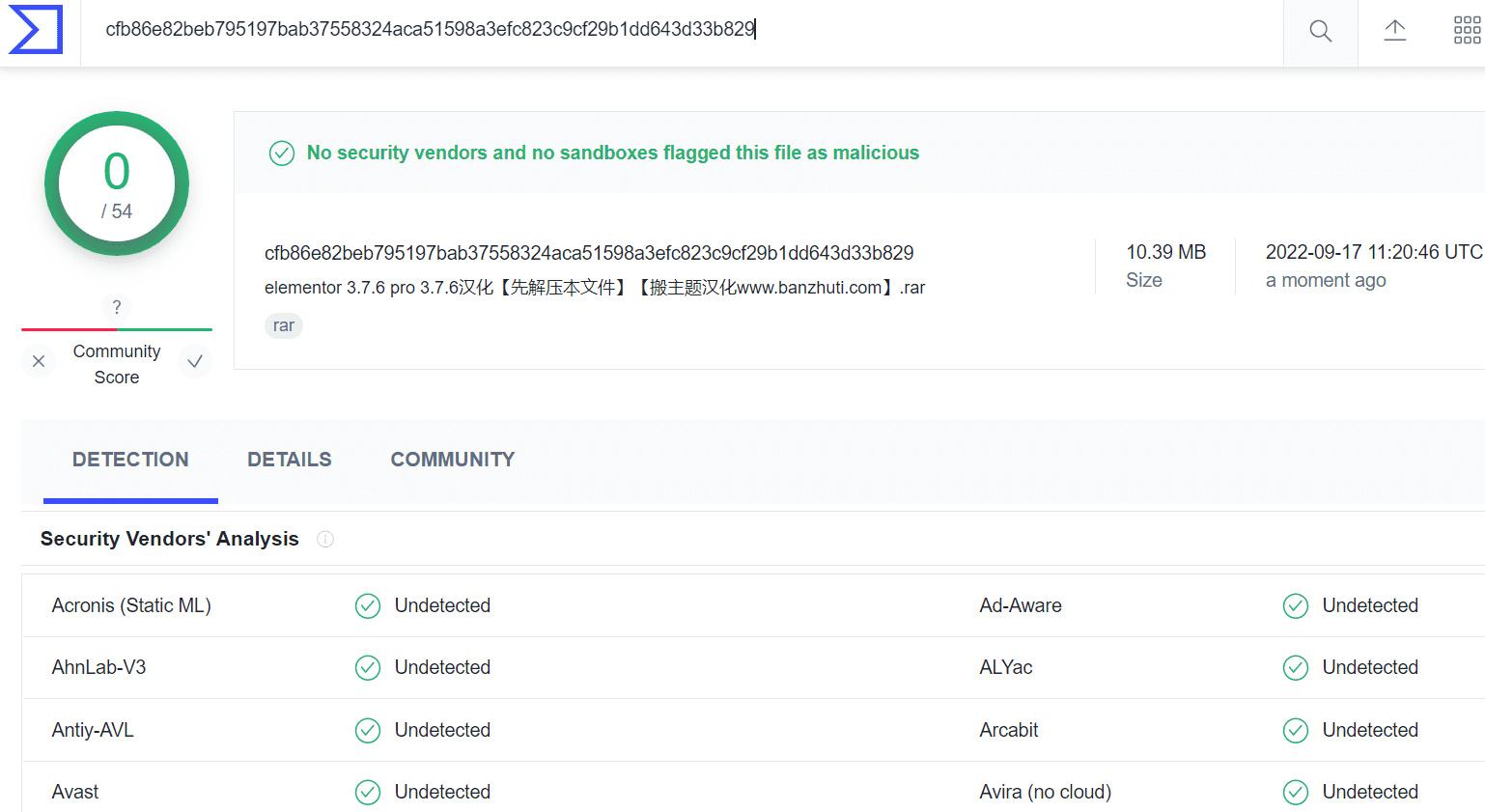Show info for Security Vendors' Analysis
Viewport: 1485px width, 812px height.
[325, 539]
